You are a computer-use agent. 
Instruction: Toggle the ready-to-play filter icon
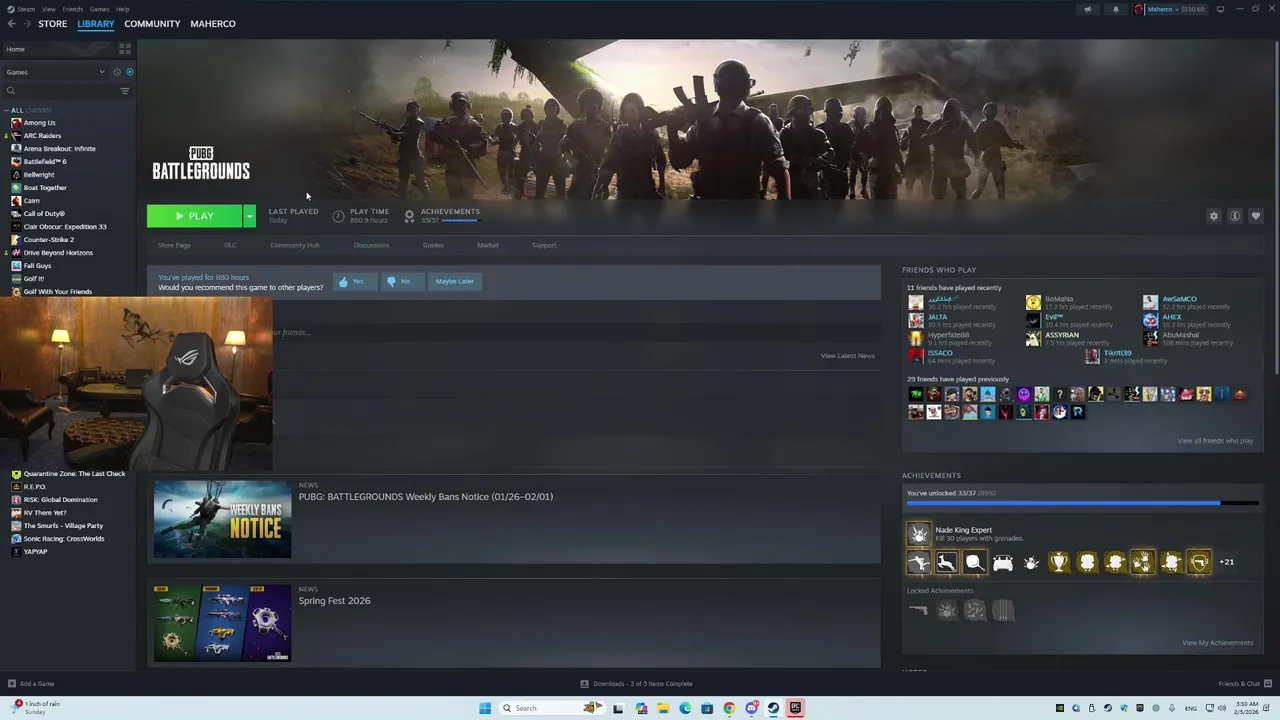129,72
